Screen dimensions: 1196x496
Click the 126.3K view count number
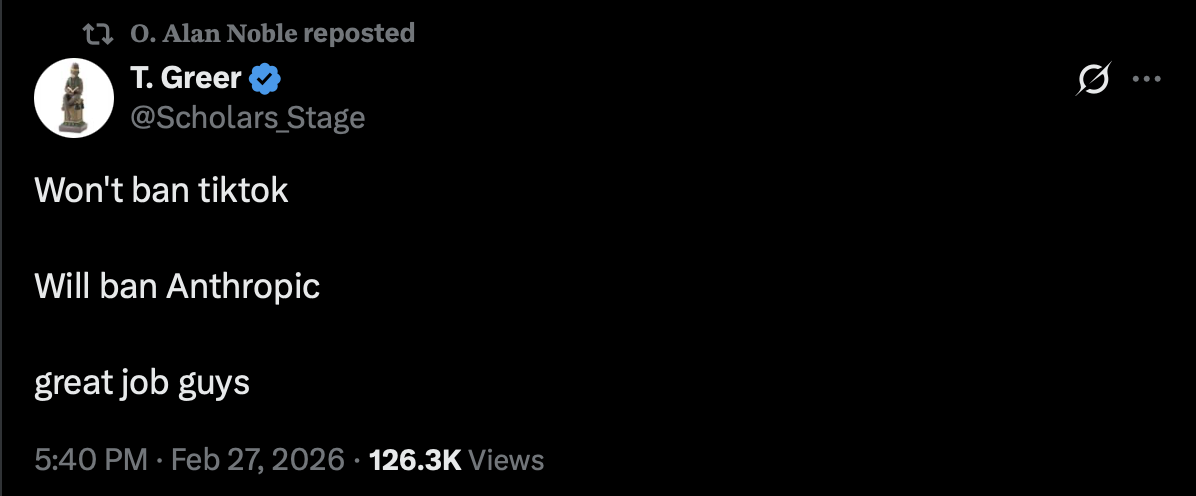415,460
